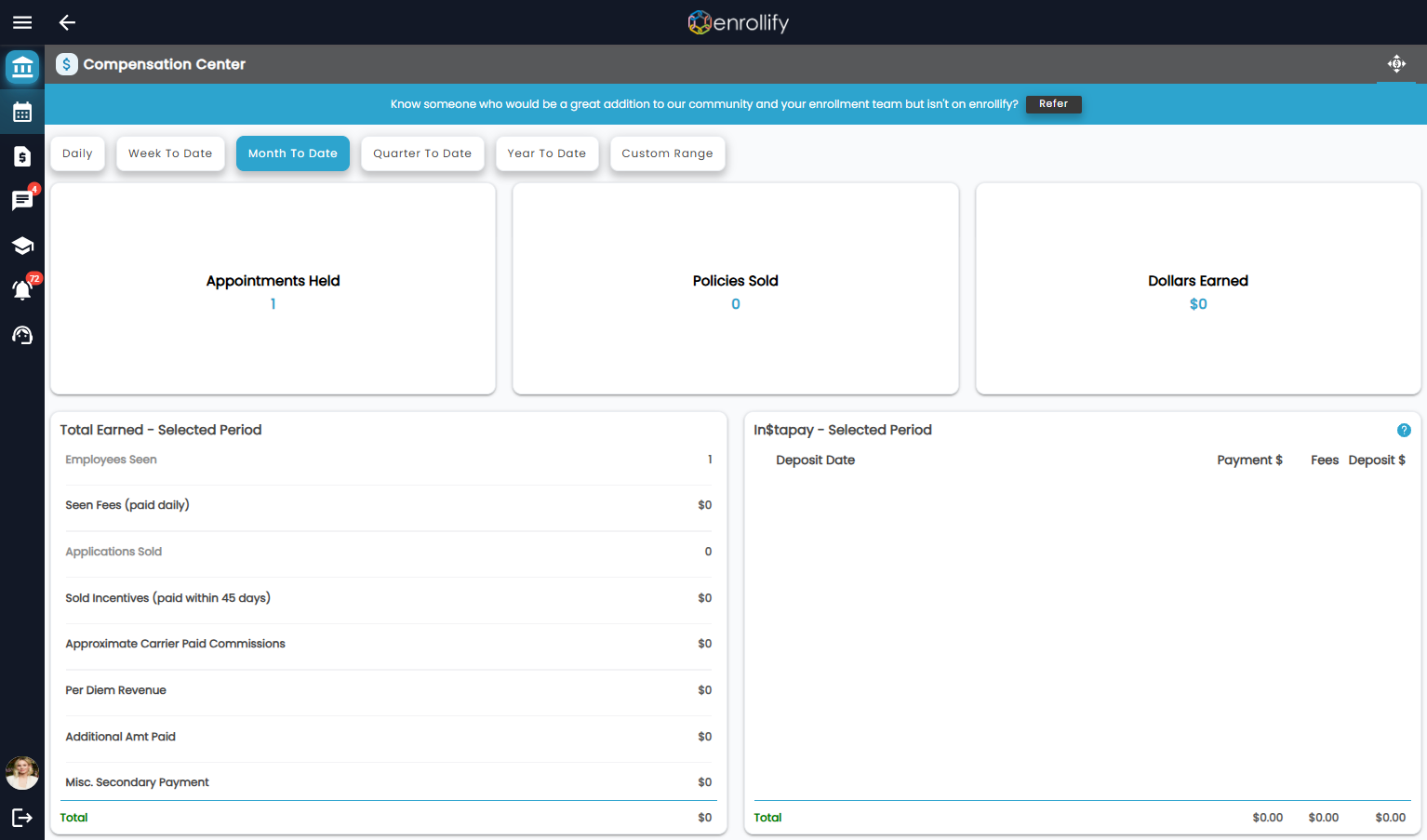This screenshot has width=1427, height=840.
Task: Click the move arrows icon in header
Action: click(1396, 63)
